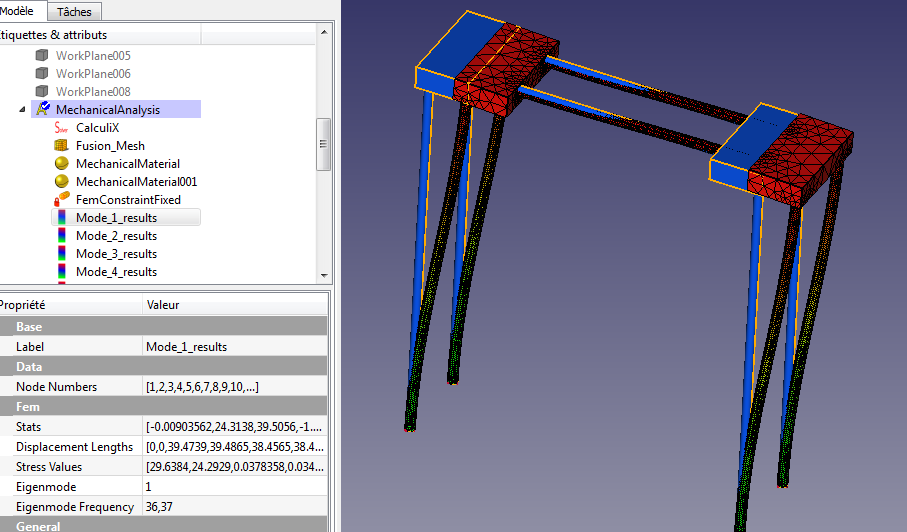Click the Node Numbers value list
The image size is (907, 532).
point(235,386)
